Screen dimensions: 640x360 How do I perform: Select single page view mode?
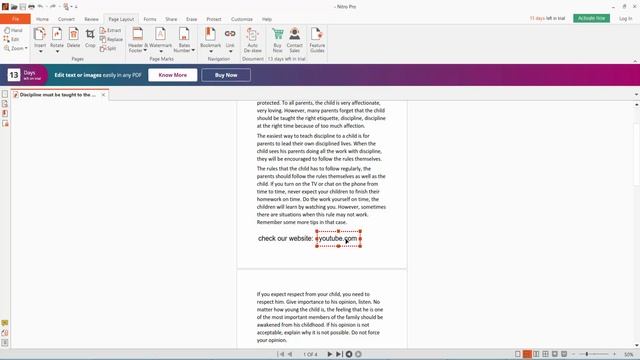click(518, 354)
